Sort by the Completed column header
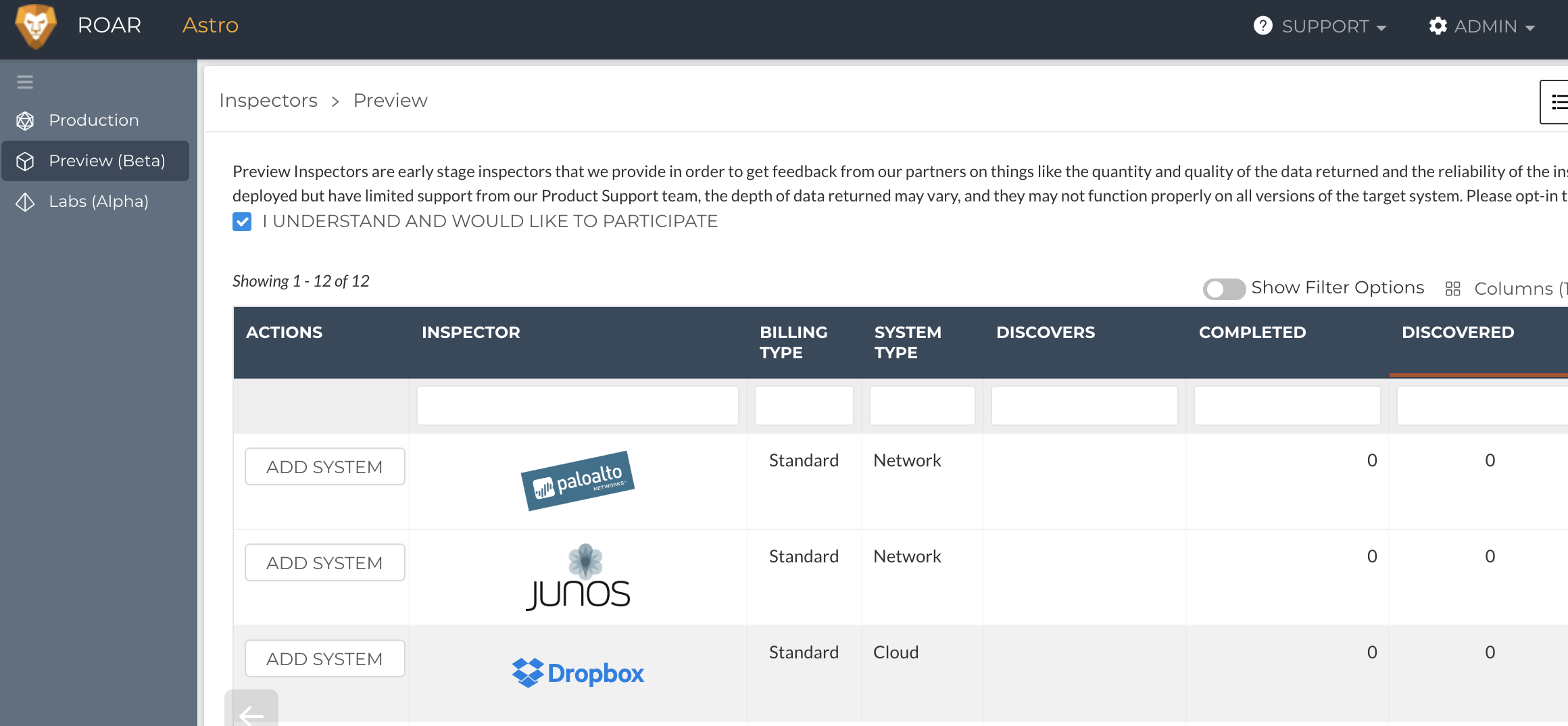Viewport: 1568px width, 726px height. [1252, 333]
